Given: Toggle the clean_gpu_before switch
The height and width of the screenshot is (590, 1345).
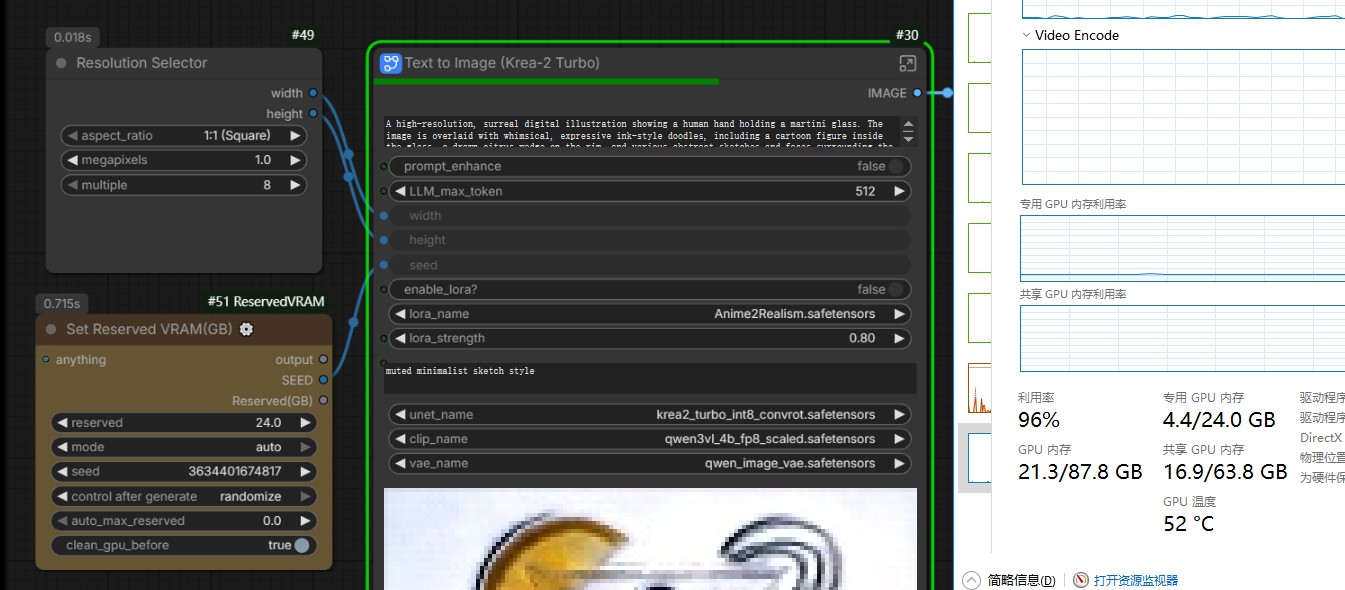Looking at the screenshot, I should 302,546.
